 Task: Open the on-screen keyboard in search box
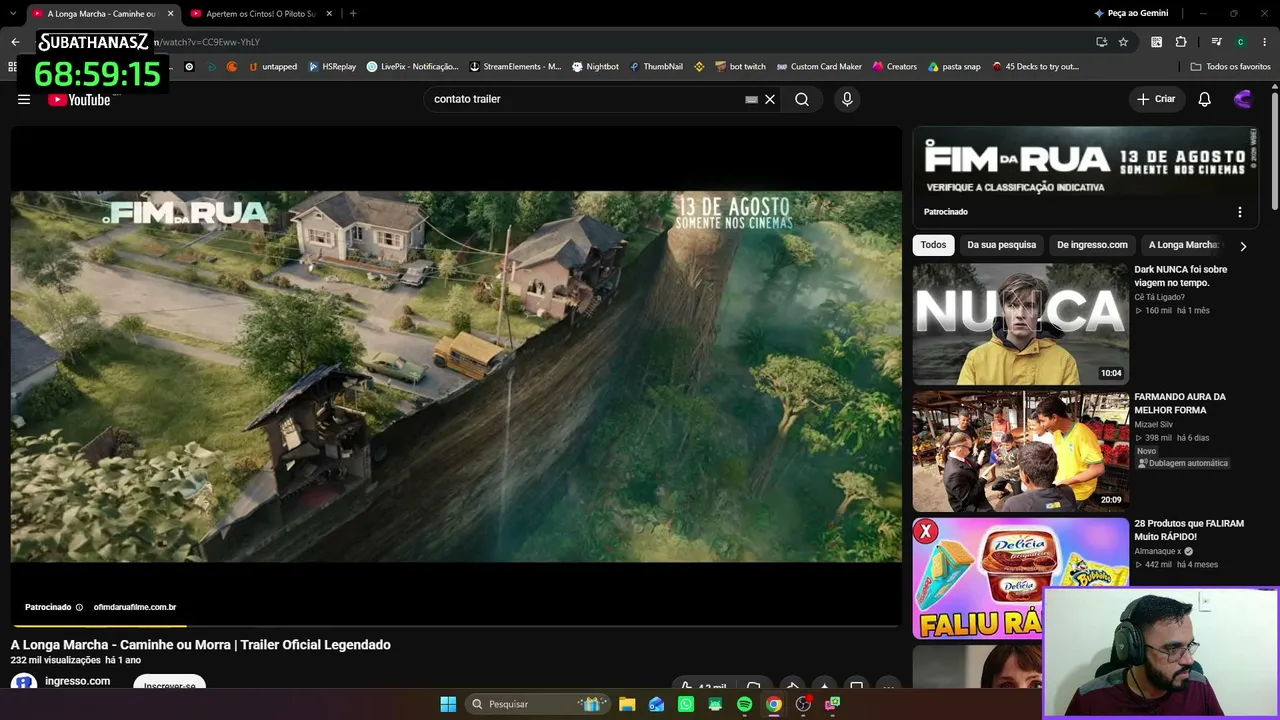(751, 99)
